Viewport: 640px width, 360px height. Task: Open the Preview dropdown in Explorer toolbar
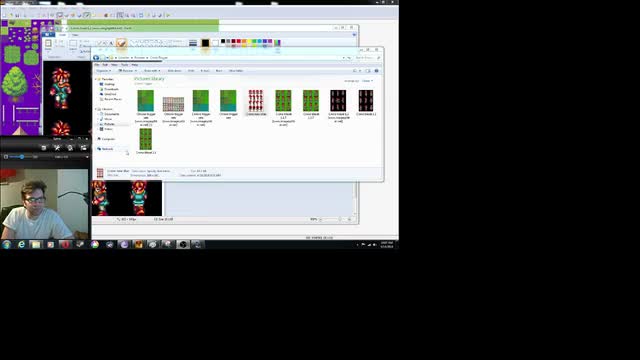click(x=128, y=71)
